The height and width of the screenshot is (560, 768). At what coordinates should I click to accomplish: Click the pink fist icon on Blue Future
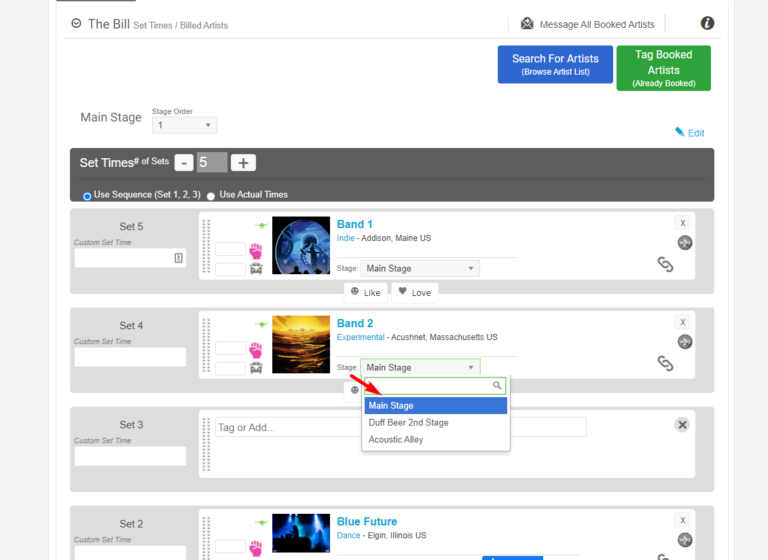[x=256, y=548]
